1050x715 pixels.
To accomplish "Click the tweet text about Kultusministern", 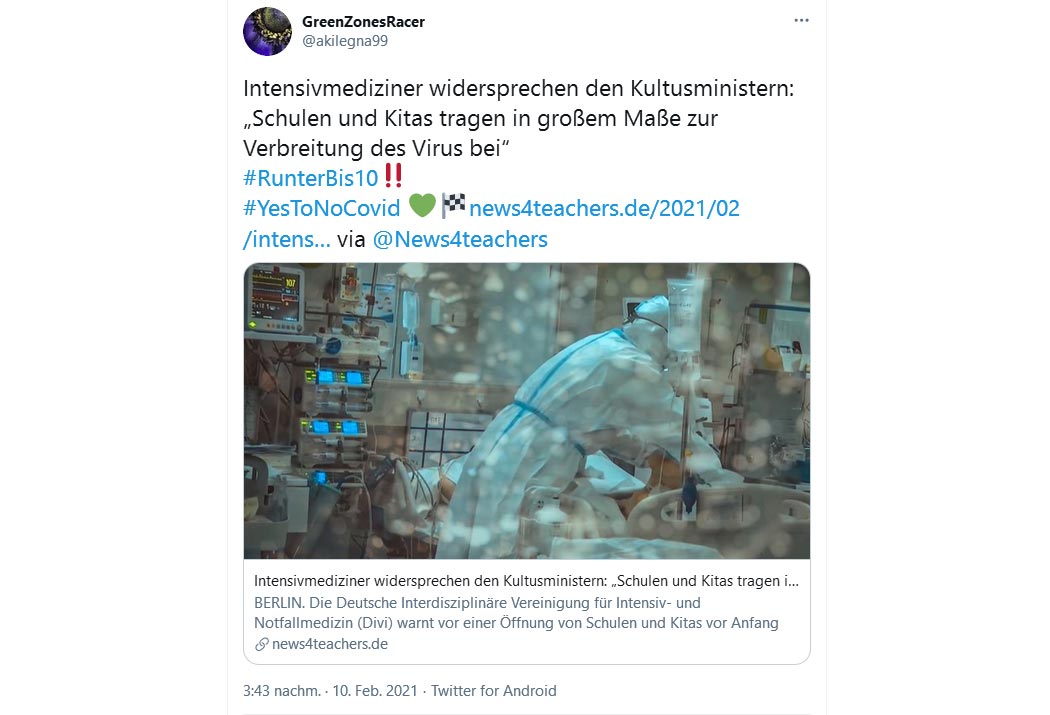I will coord(518,118).
